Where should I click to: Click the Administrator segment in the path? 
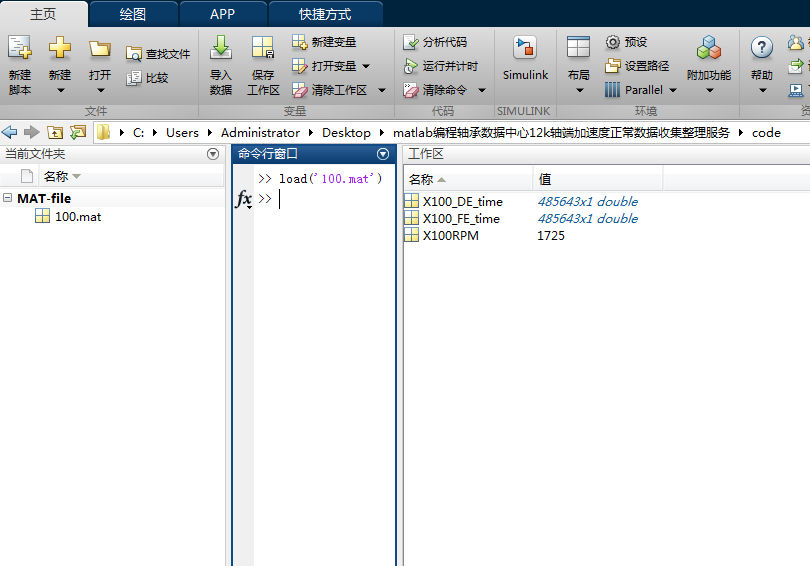pos(260,133)
